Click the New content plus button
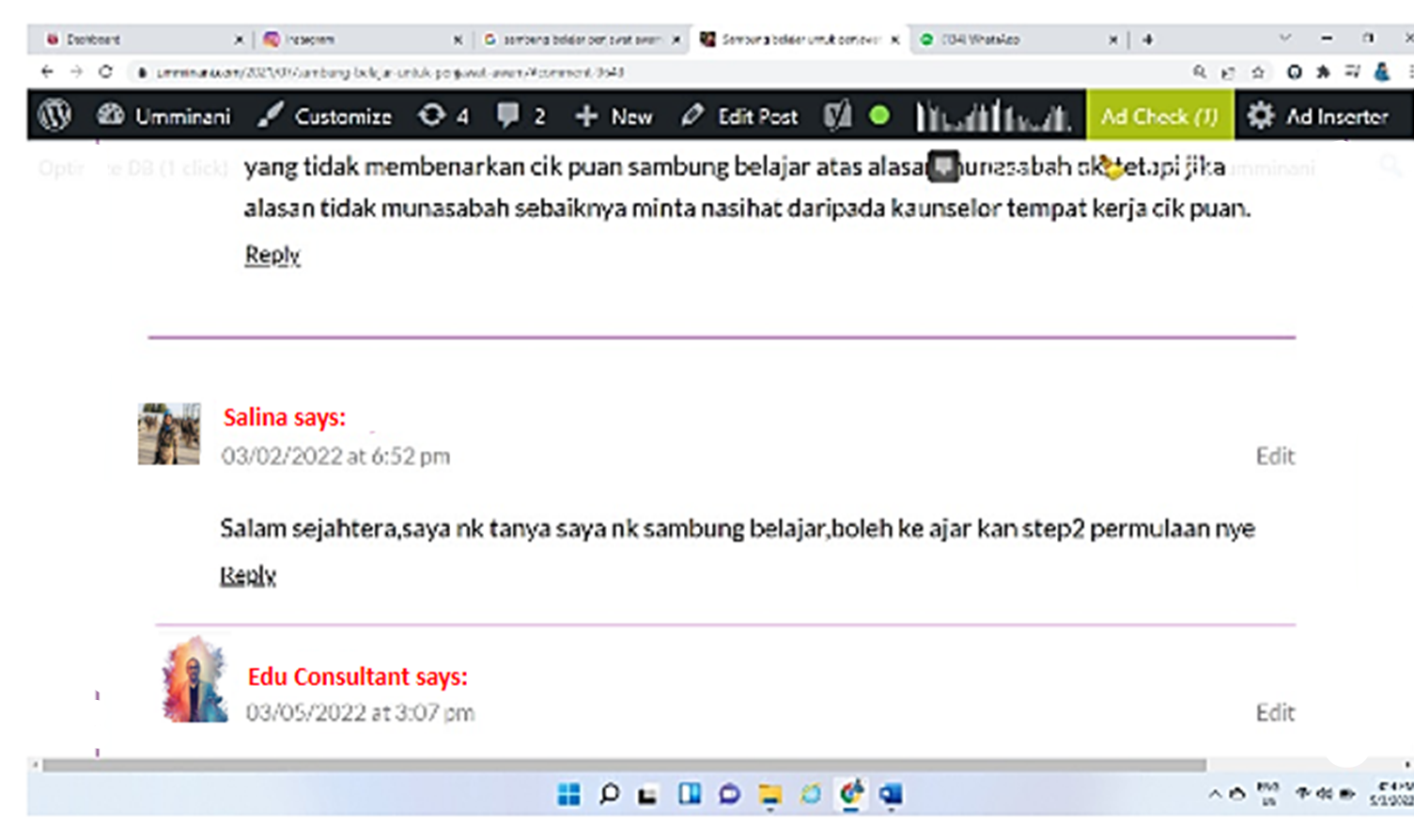The image size is (1414, 840). click(x=614, y=117)
